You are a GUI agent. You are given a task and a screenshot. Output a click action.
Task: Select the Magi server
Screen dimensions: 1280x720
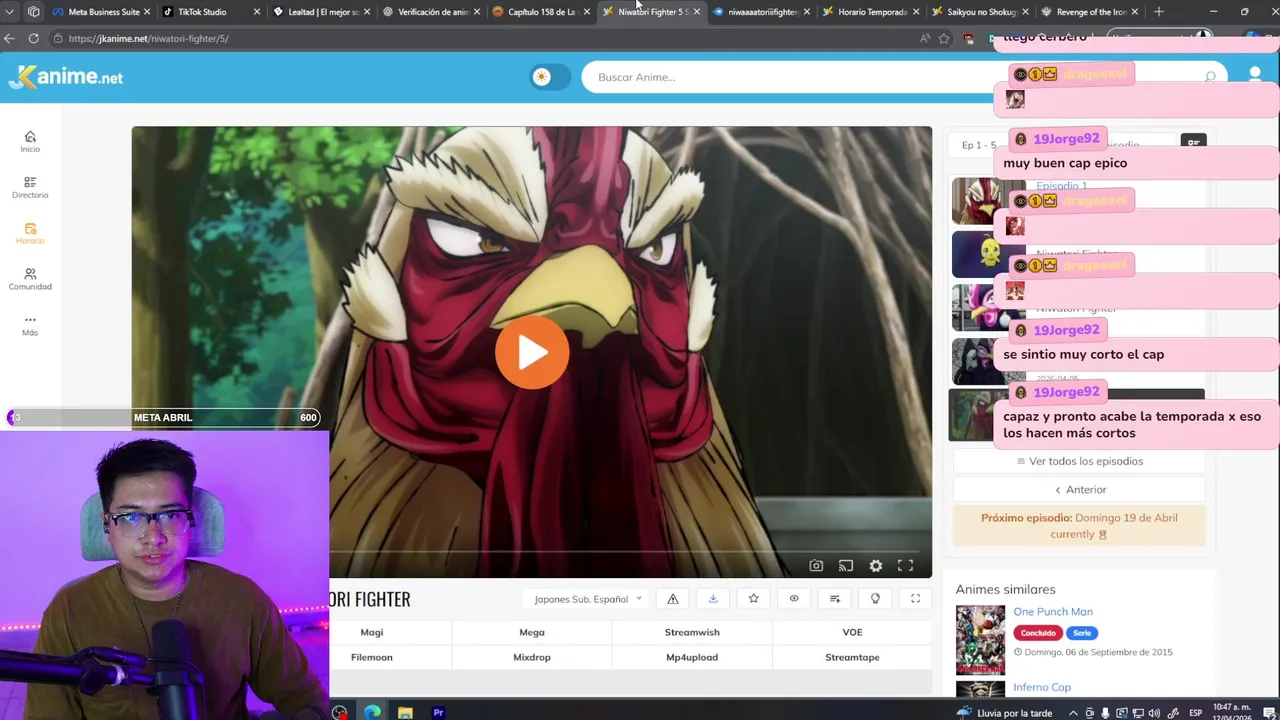click(x=372, y=632)
